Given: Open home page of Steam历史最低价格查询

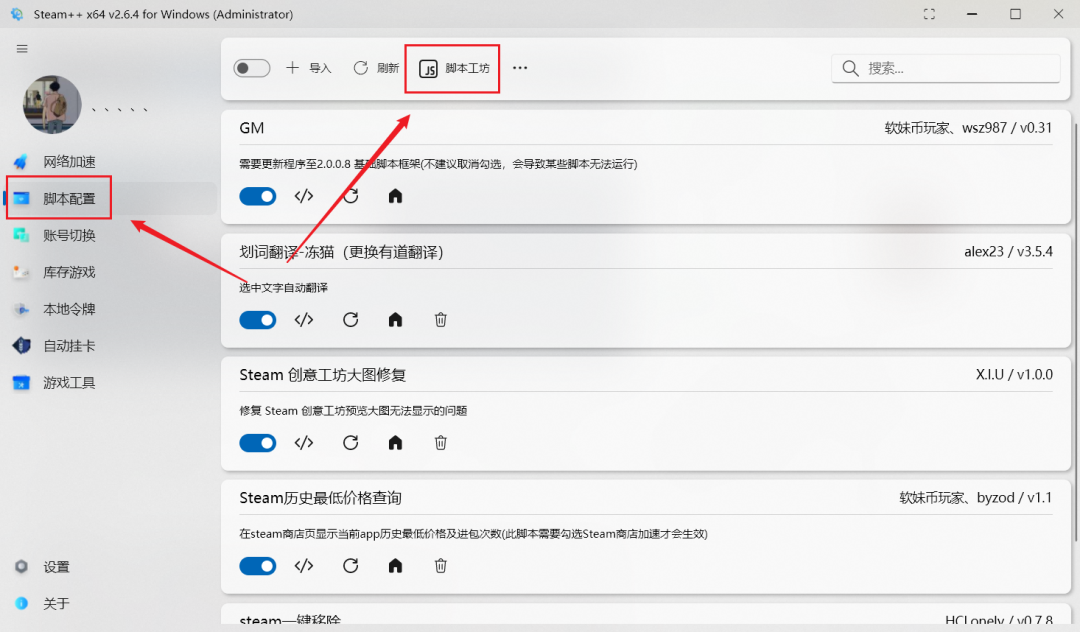Looking at the screenshot, I should coord(395,566).
